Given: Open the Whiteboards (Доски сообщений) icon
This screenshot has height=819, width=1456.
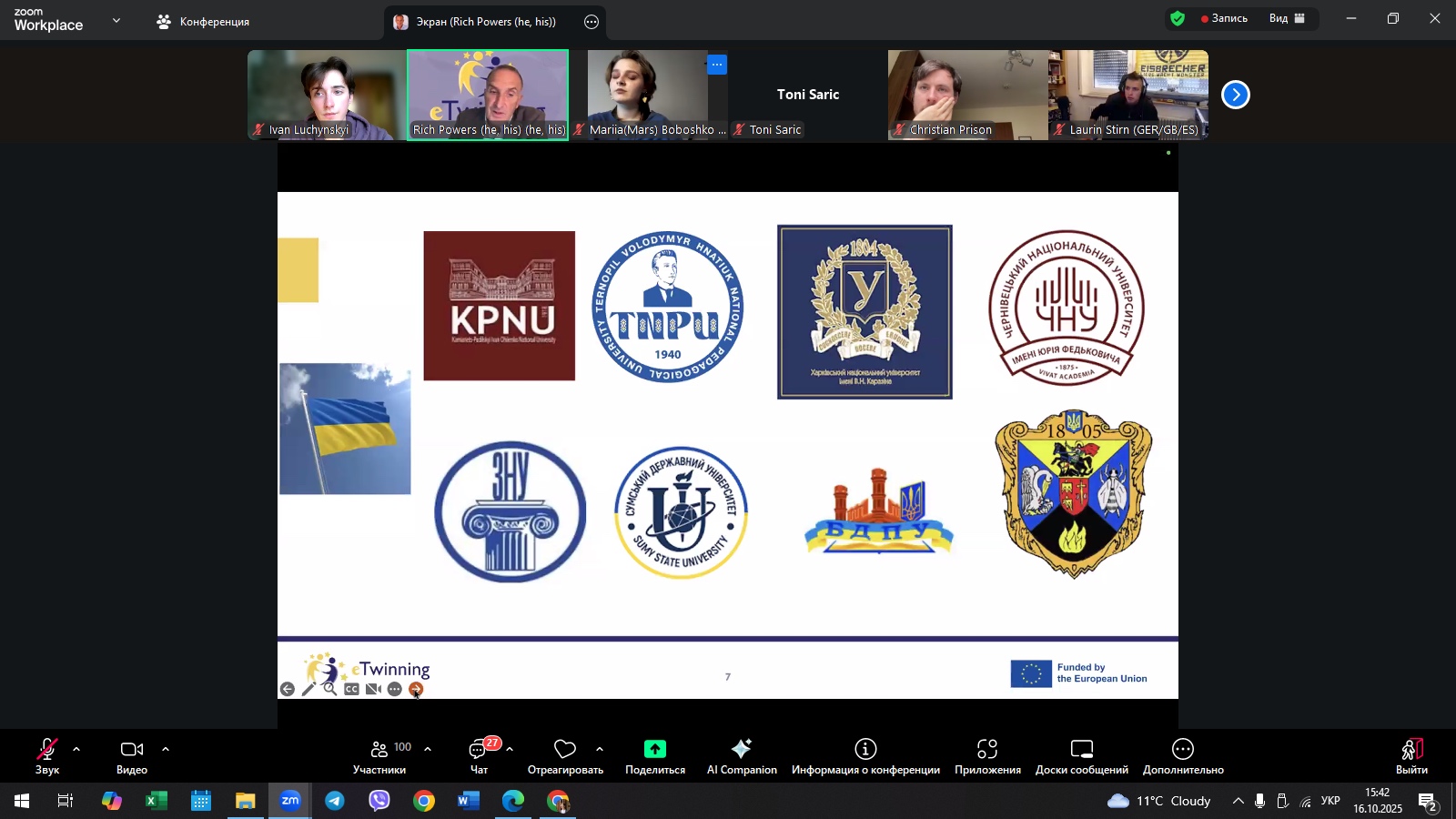Looking at the screenshot, I should 1081,750.
